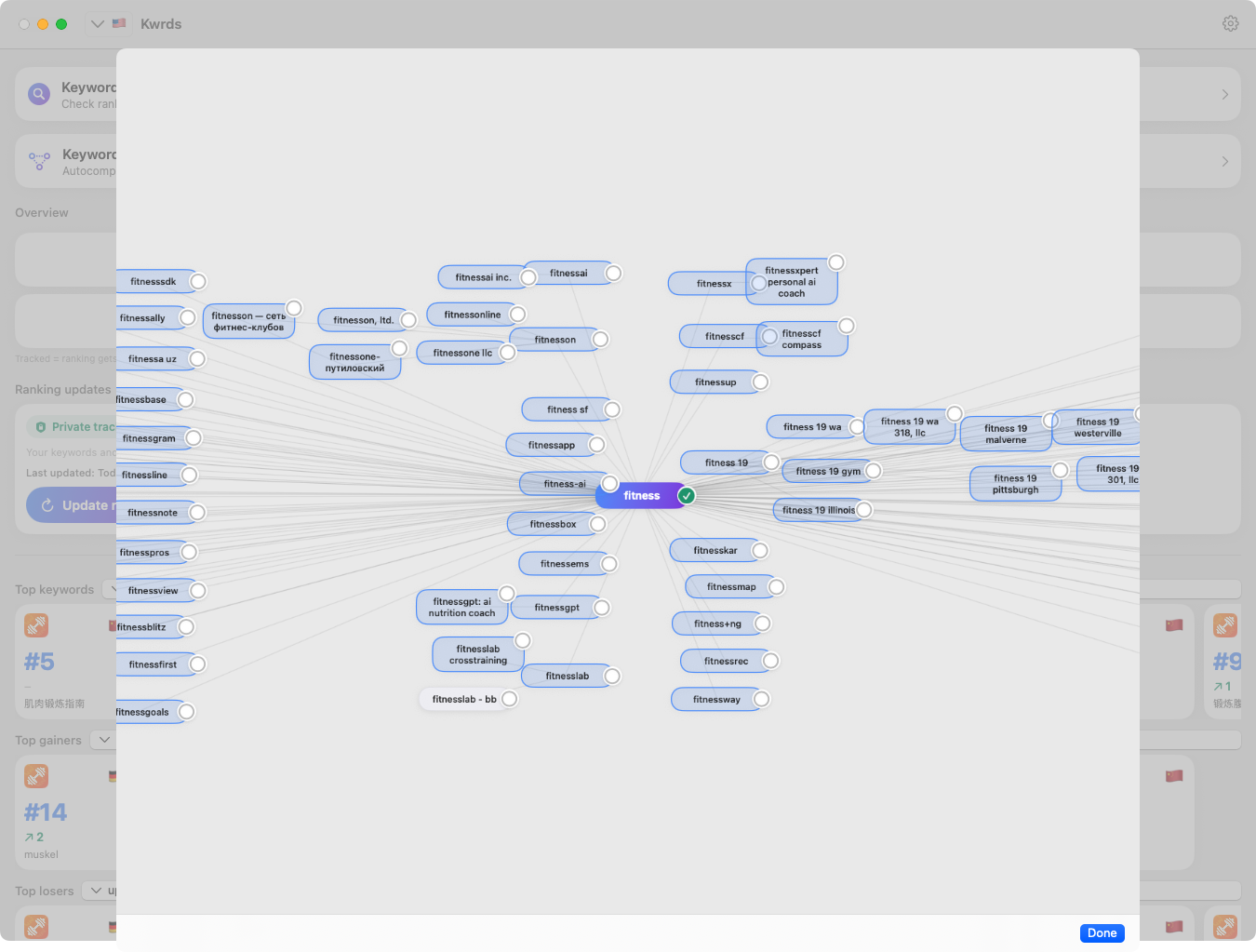This screenshot has height=952, width=1256.
Task: Toggle the circle beside fitnessdk
Action: click(x=198, y=282)
